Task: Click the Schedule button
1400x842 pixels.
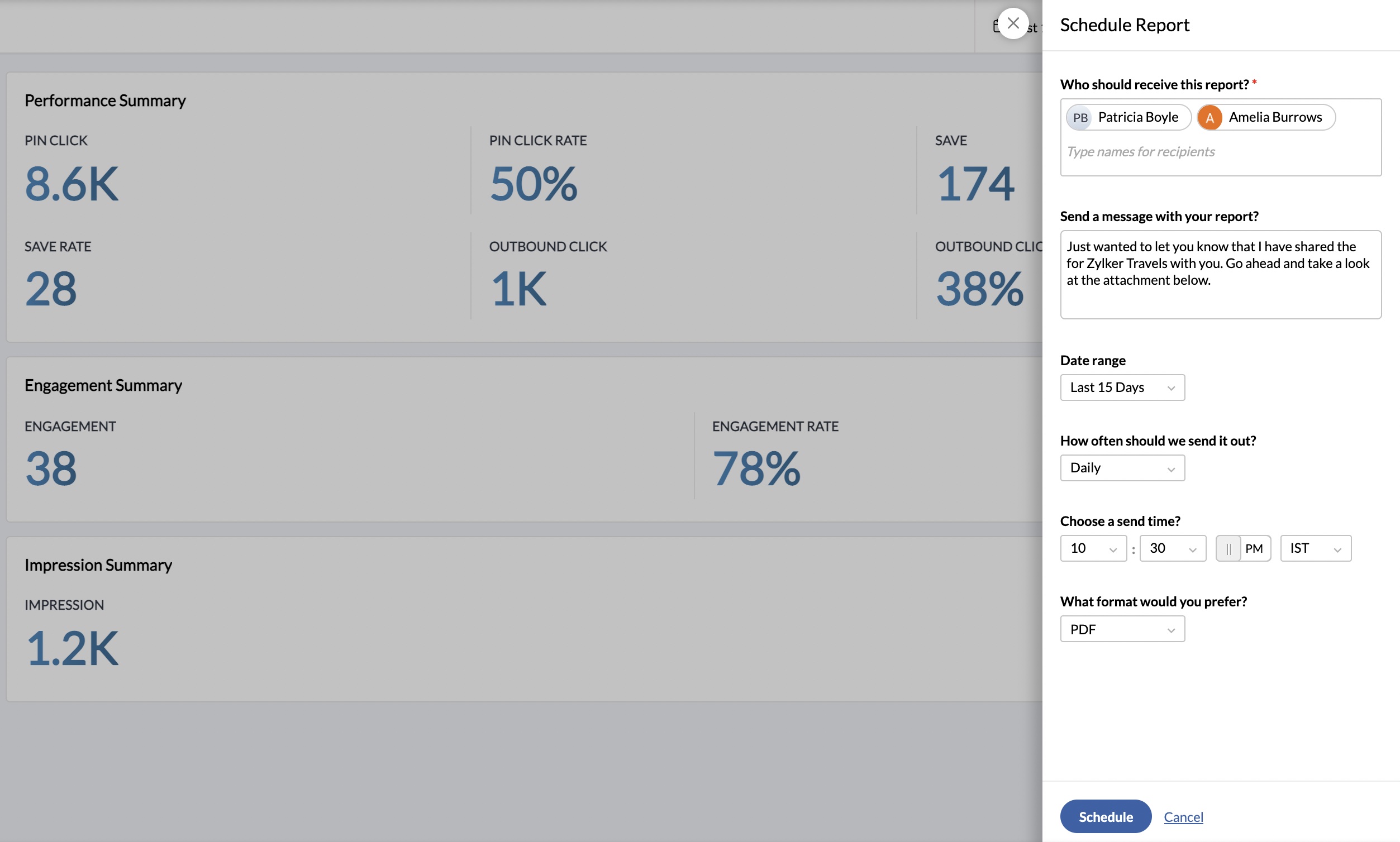Action: coord(1105,816)
